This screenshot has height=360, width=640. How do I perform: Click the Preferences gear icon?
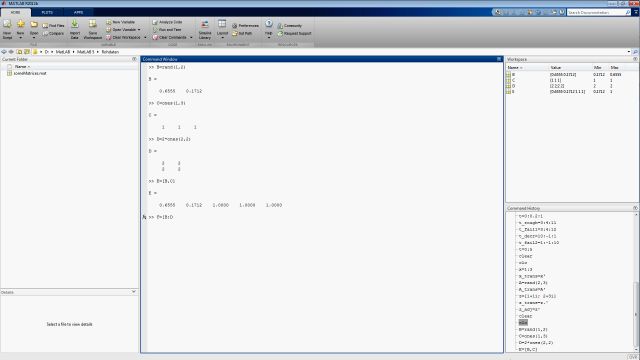click(235, 26)
